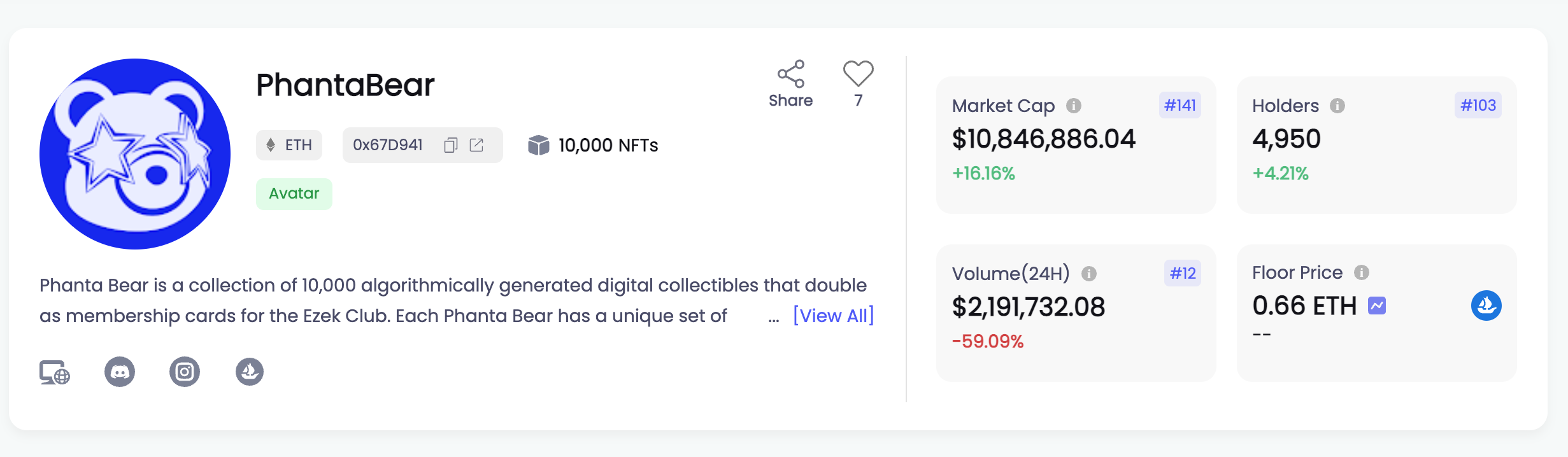This screenshot has width=1568, height=457.
Task: Click the ETH chain badge
Action: click(x=289, y=145)
